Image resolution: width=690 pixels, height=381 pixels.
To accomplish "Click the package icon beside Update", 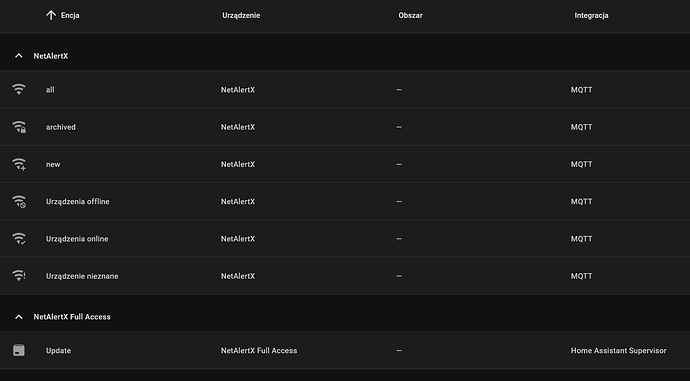I will click(18, 350).
